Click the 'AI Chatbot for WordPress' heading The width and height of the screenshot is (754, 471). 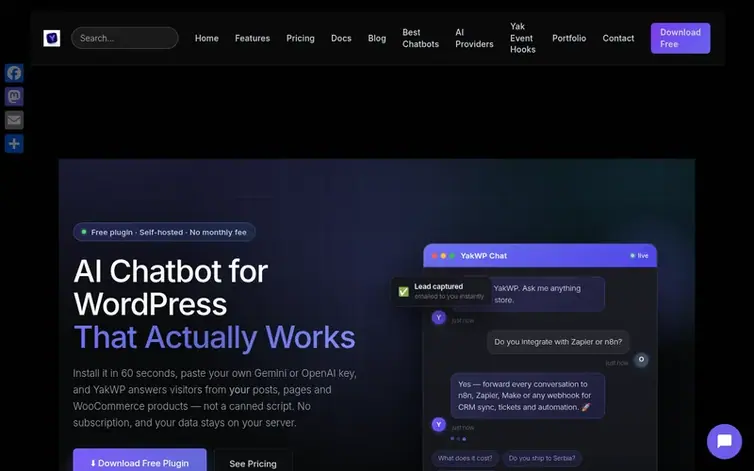coord(171,288)
